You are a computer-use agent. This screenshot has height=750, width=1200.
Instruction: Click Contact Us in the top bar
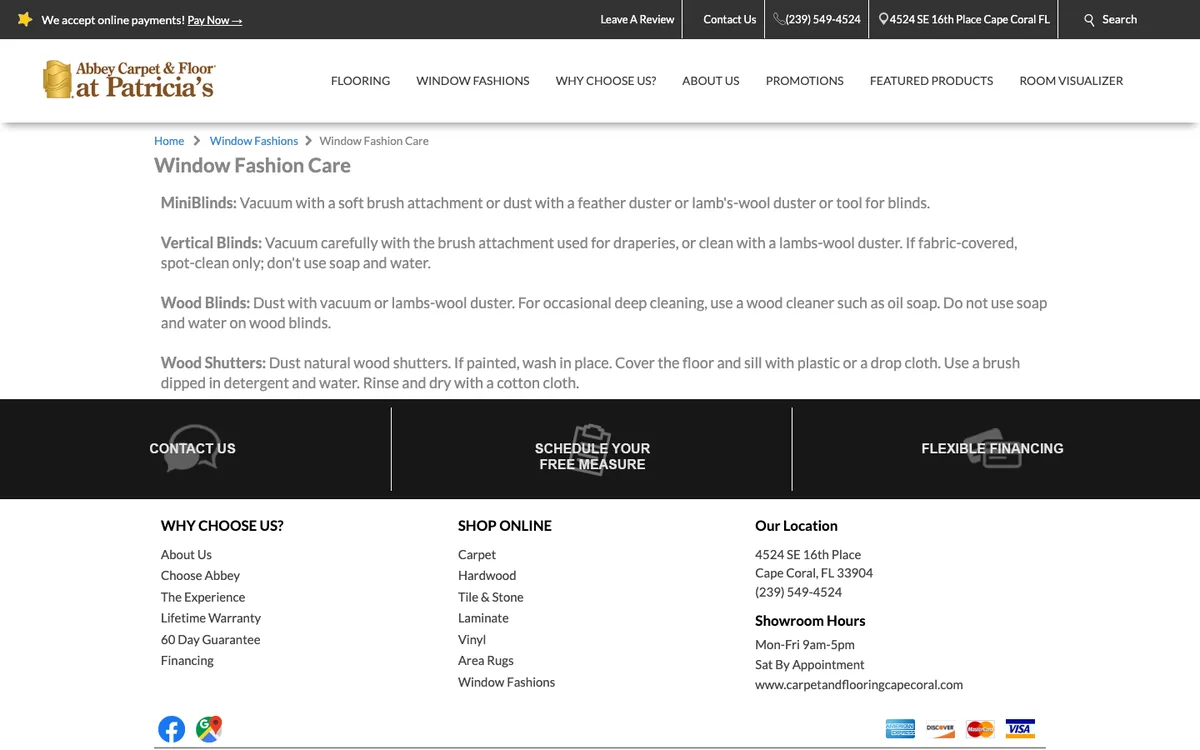click(729, 19)
